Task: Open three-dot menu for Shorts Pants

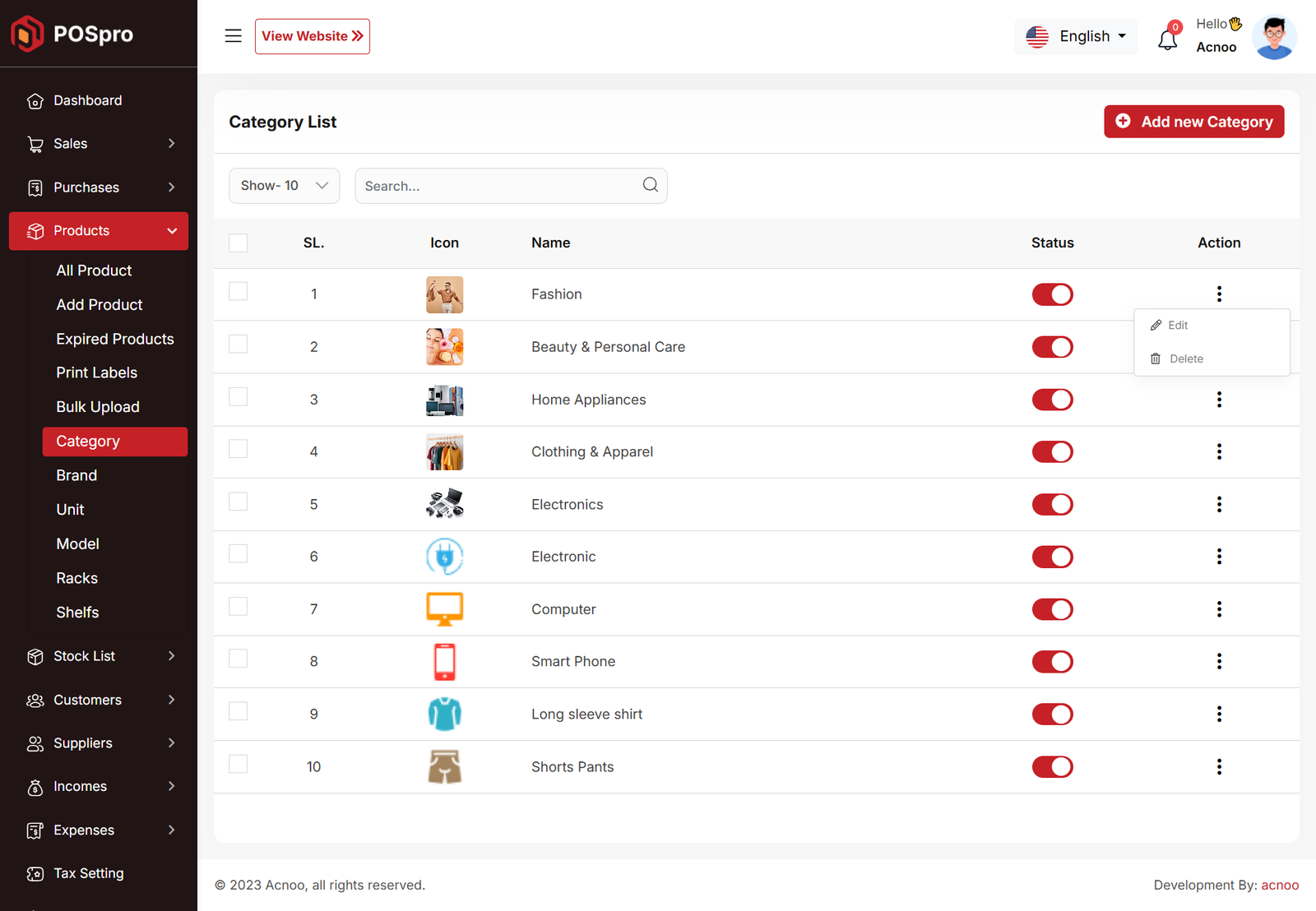Action: point(1218,766)
